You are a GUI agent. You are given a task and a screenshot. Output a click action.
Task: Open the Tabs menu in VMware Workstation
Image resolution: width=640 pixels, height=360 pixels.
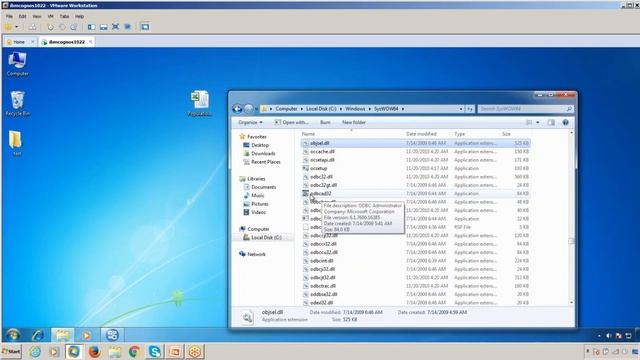pos(64,16)
